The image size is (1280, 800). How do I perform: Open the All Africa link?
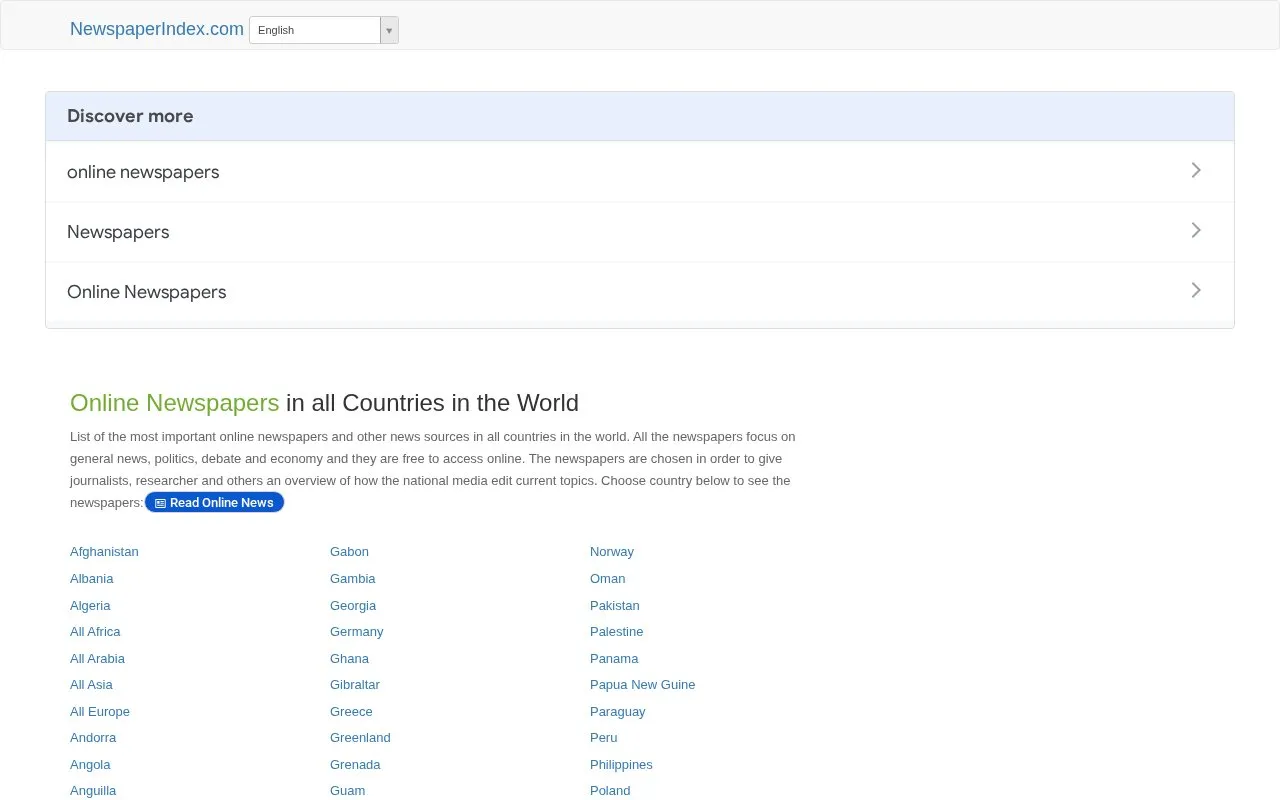click(95, 632)
